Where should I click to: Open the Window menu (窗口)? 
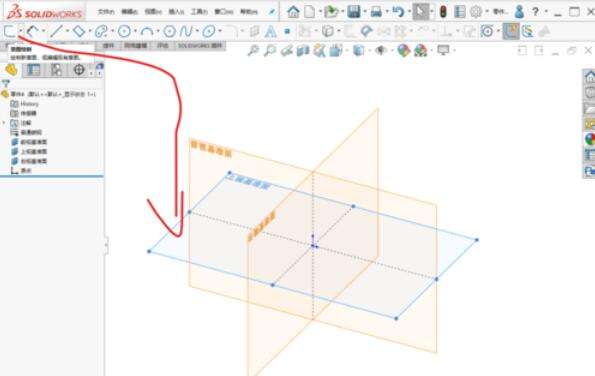point(224,12)
